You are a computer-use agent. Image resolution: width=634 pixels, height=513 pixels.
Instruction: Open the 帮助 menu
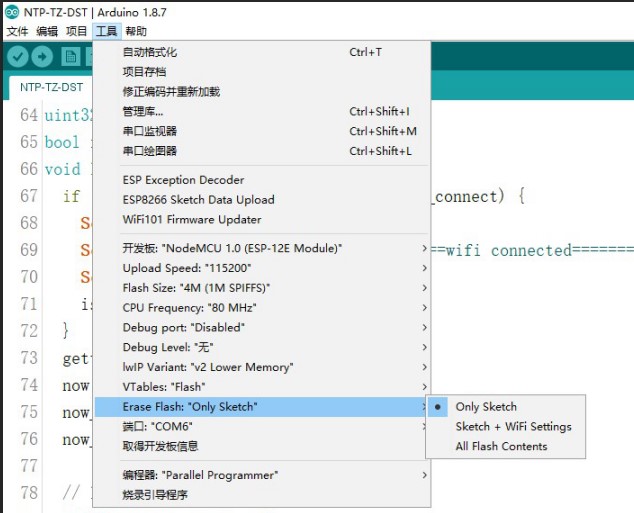pos(136,31)
